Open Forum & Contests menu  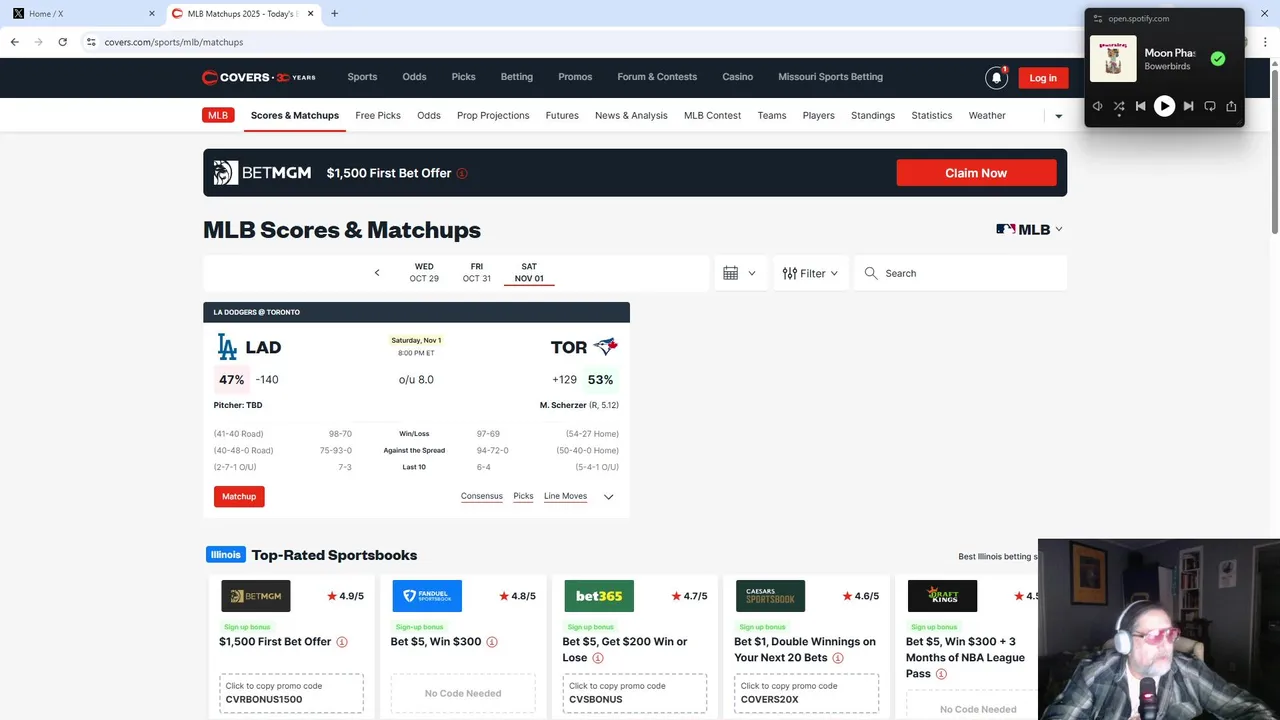[x=657, y=77]
